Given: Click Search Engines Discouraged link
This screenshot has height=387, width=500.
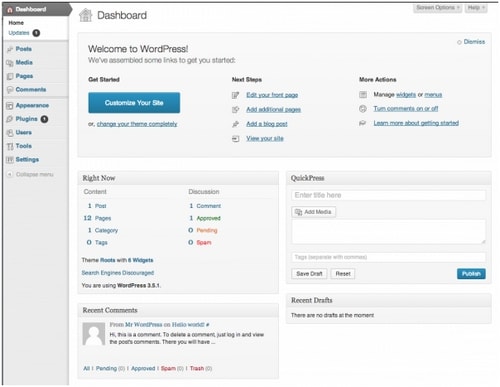Looking at the screenshot, I should click(118, 273).
